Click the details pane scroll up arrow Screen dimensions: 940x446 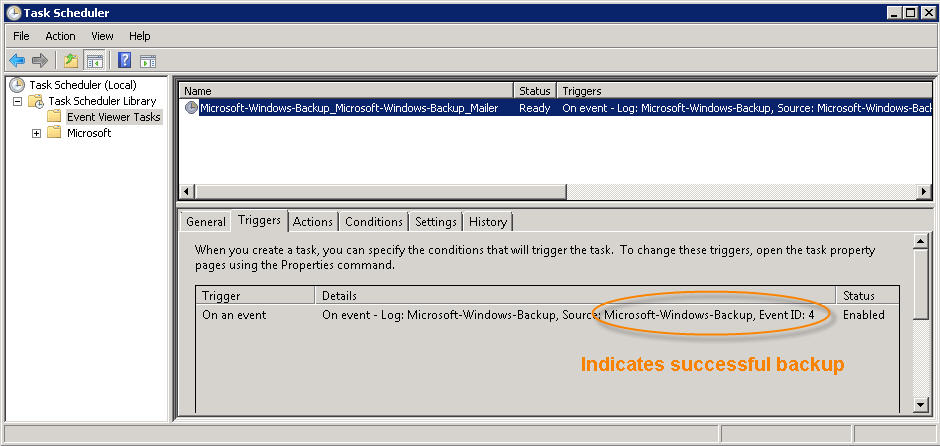pos(921,241)
